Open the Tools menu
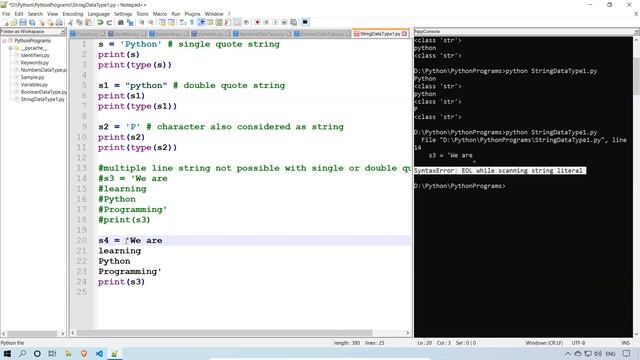 [x=142, y=14]
